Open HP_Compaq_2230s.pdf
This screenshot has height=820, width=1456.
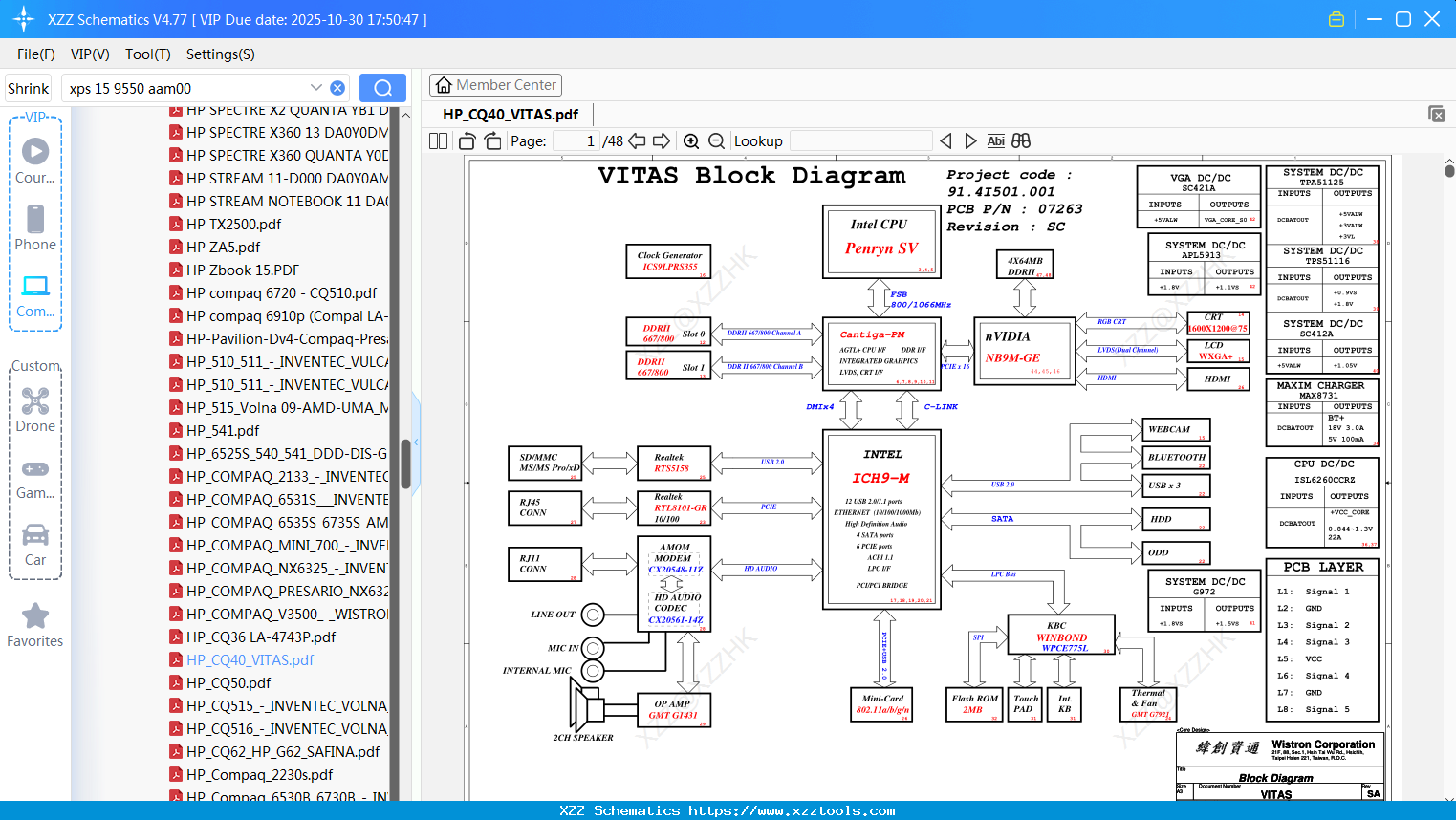[260, 774]
